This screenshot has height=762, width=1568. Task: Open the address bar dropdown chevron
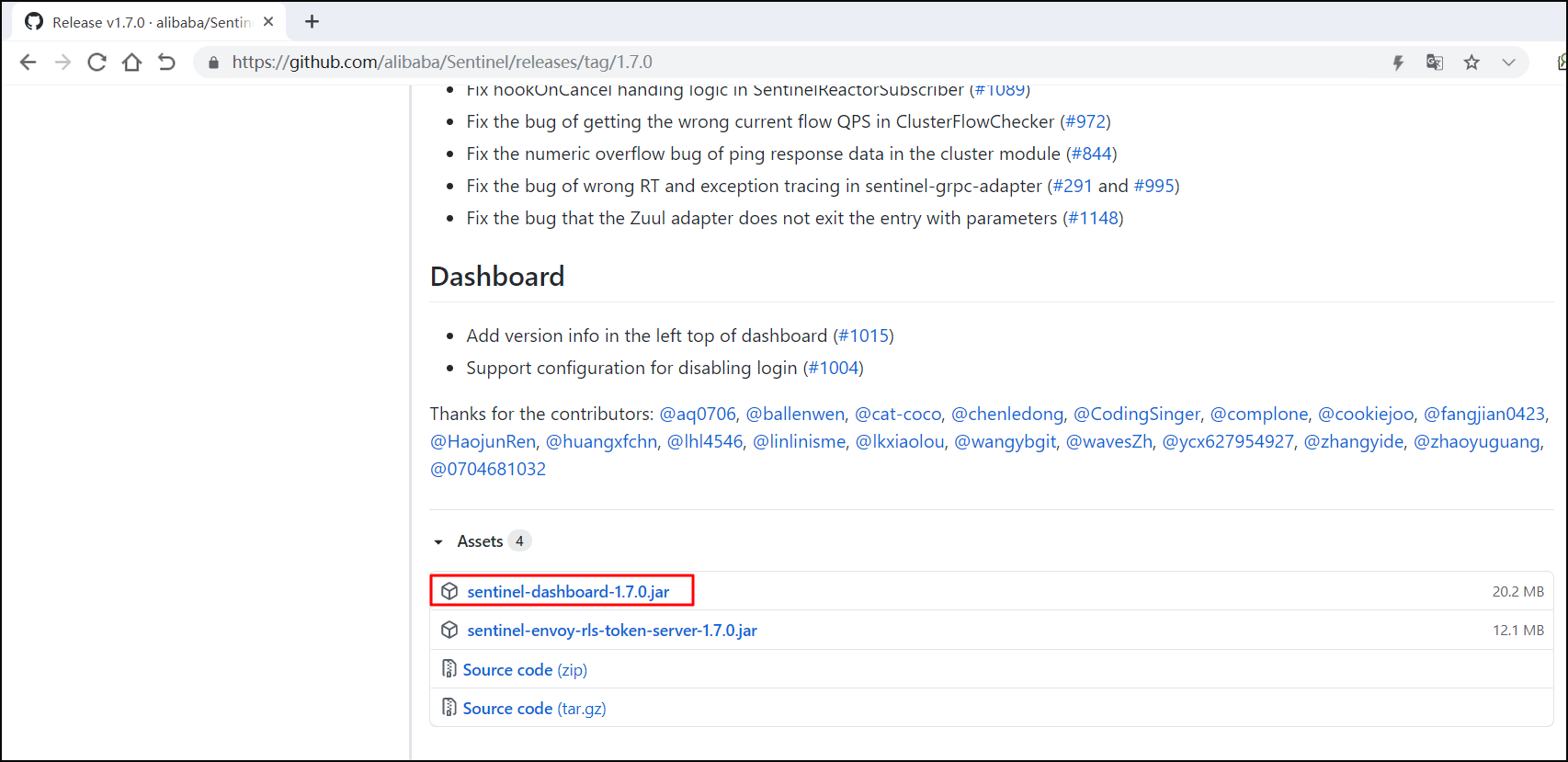pyautogui.click(x=1508, y=63)
